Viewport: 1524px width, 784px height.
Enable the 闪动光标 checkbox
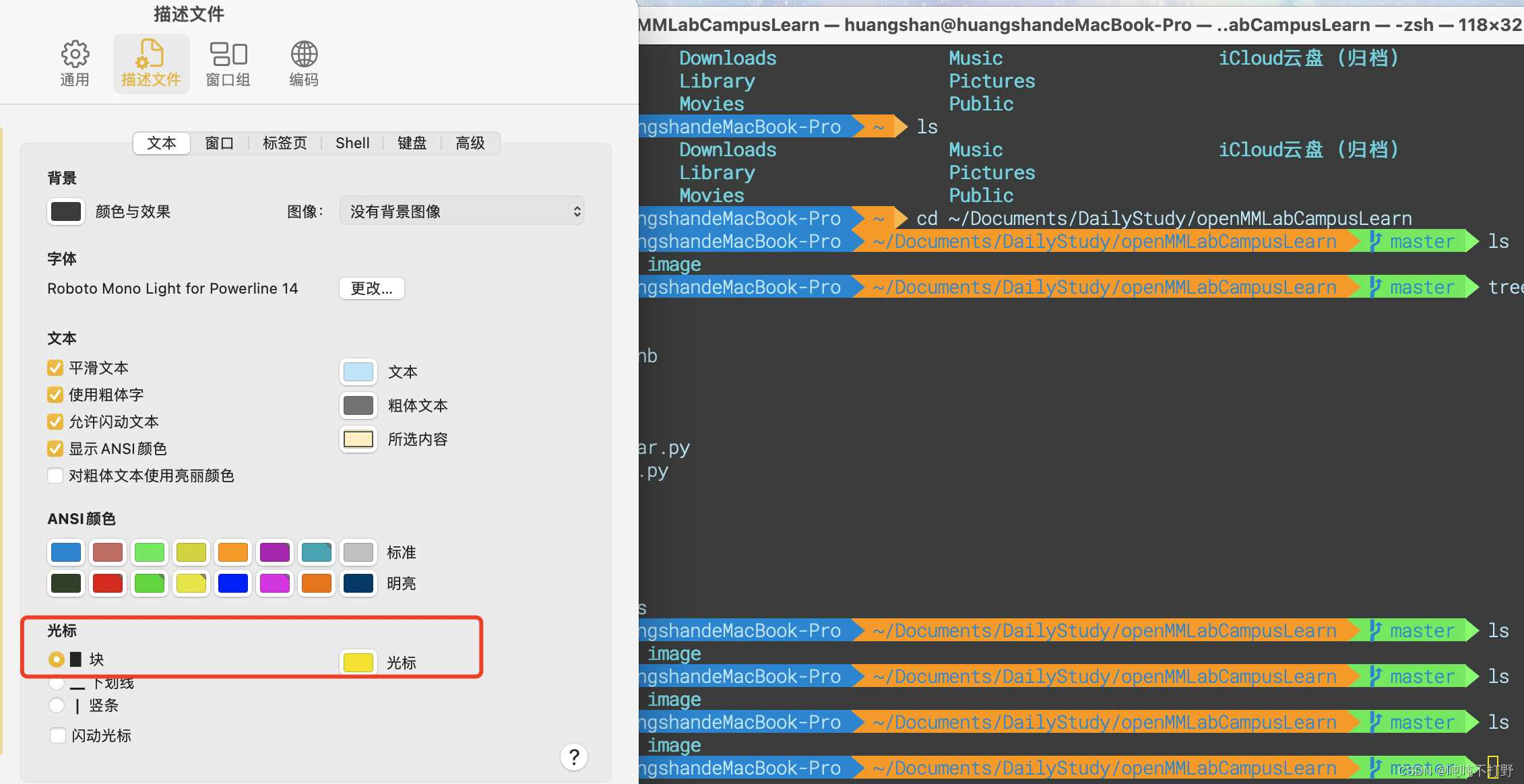(x=58, y=736)
